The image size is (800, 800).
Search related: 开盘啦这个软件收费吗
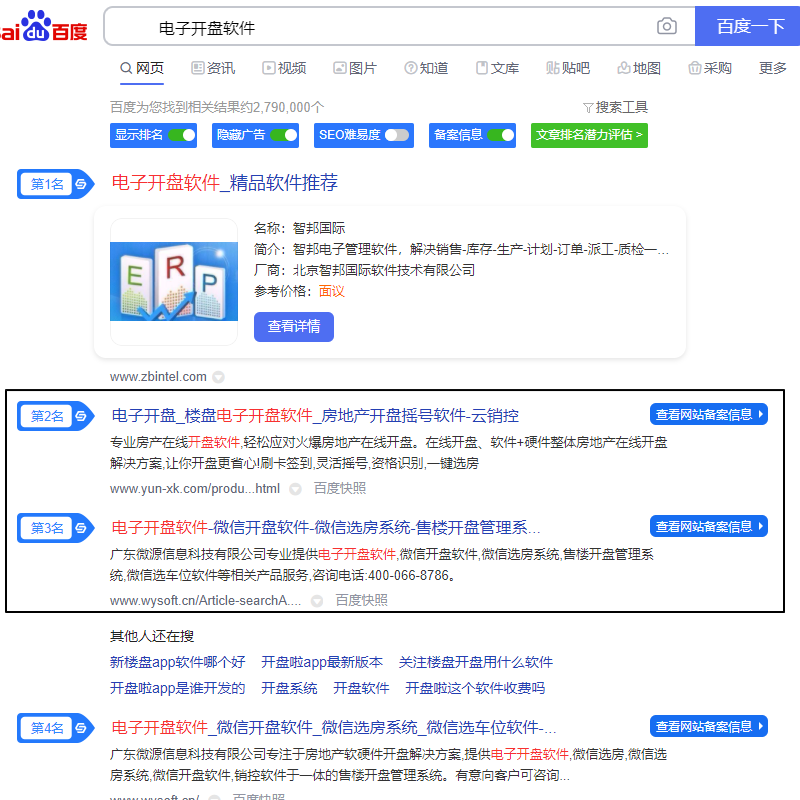click(x=475, y=688)
